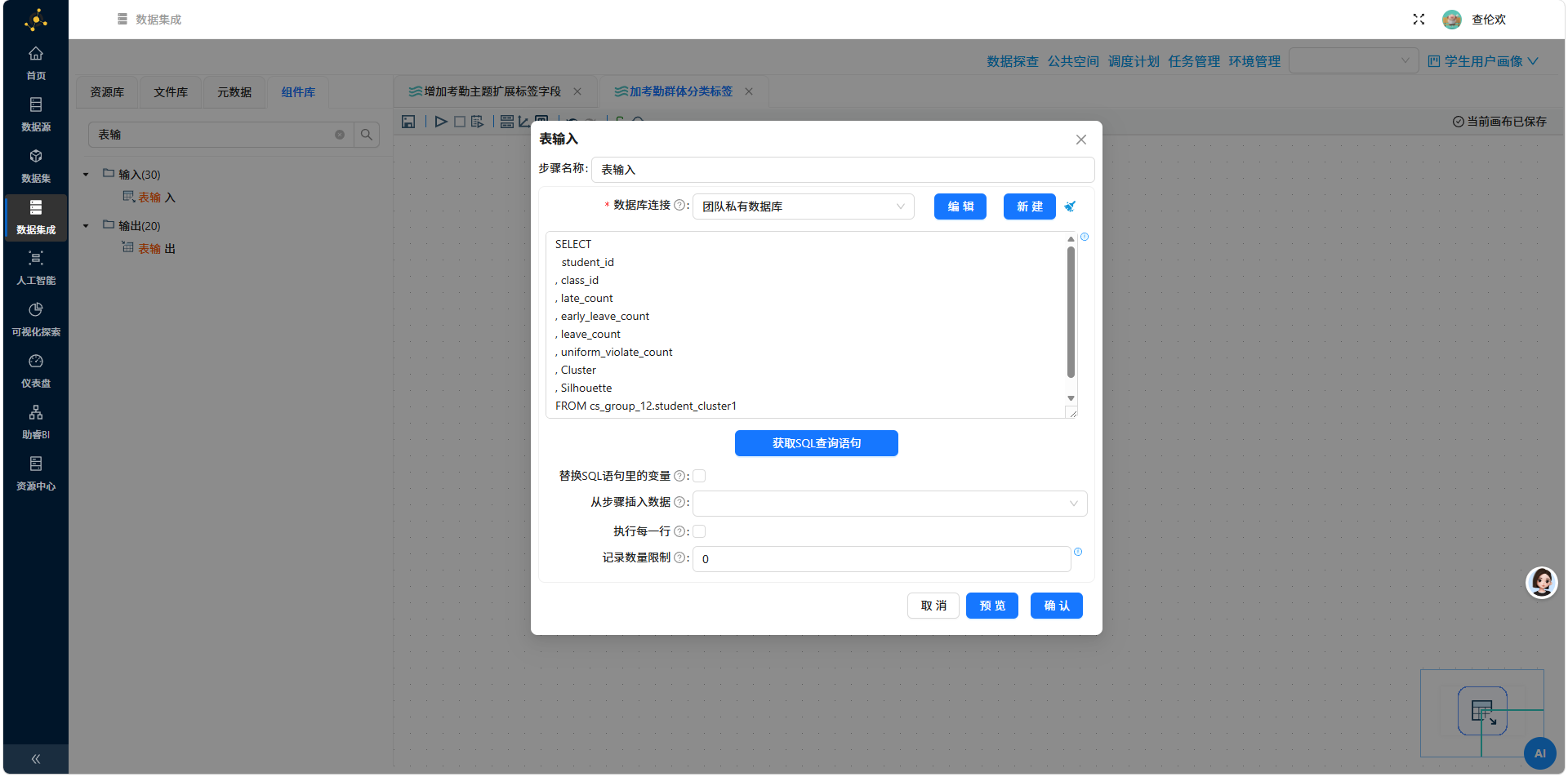
Task: Open the 调度计划 link
Action: [1134, 61]
